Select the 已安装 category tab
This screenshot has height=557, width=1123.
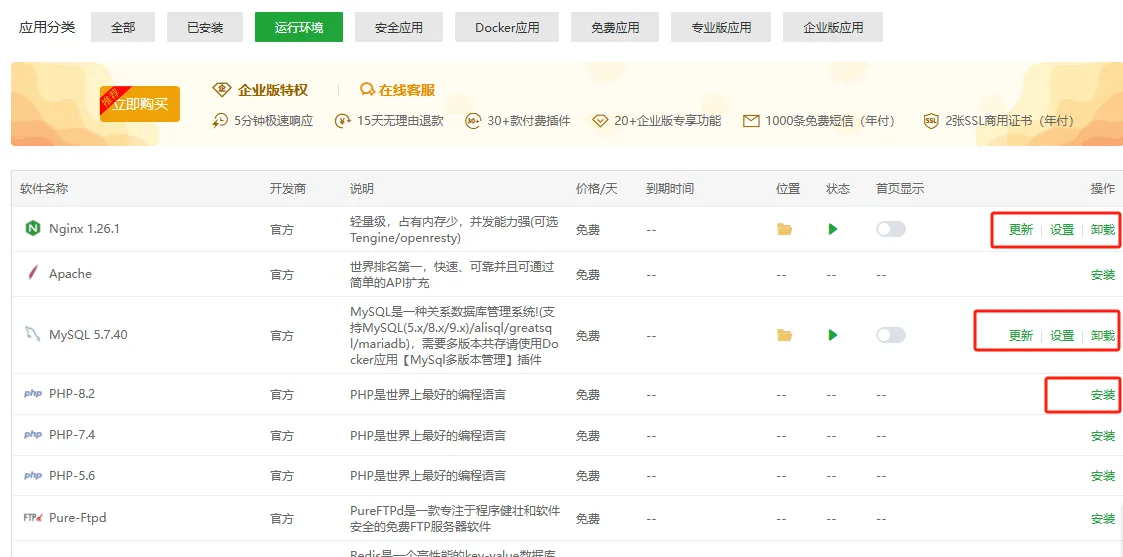pos(205,27)
